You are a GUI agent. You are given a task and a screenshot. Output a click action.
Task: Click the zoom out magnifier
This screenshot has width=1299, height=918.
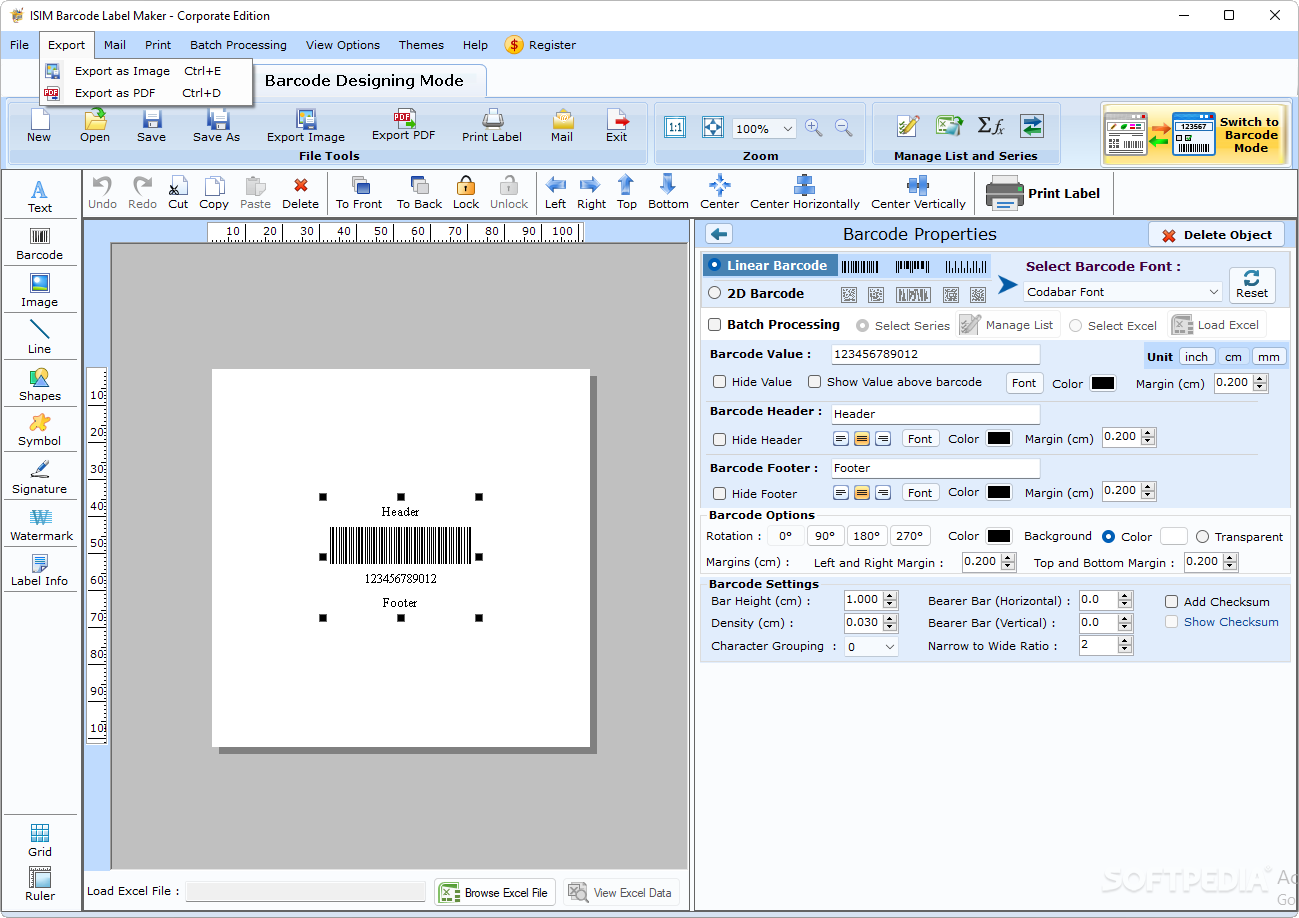pyautogui.click(x=844, y=127)
